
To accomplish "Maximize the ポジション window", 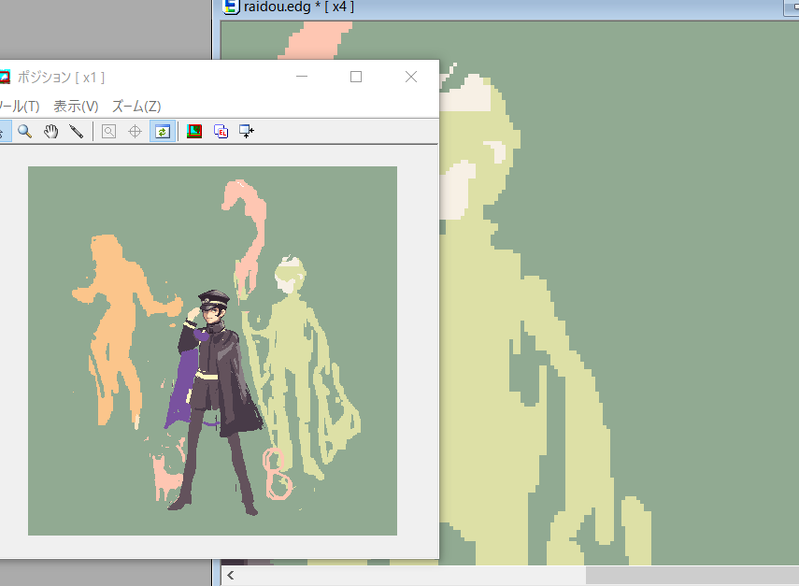I will [x=356, y=76].
